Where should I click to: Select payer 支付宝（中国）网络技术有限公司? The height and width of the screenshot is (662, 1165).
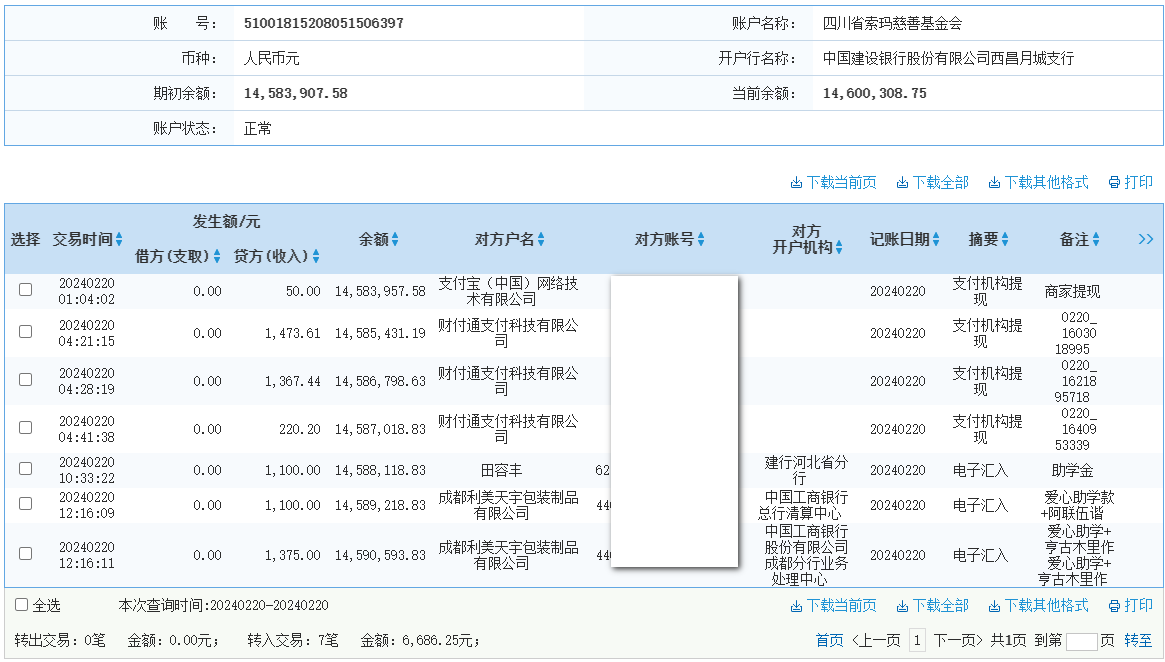coord(507,291)
